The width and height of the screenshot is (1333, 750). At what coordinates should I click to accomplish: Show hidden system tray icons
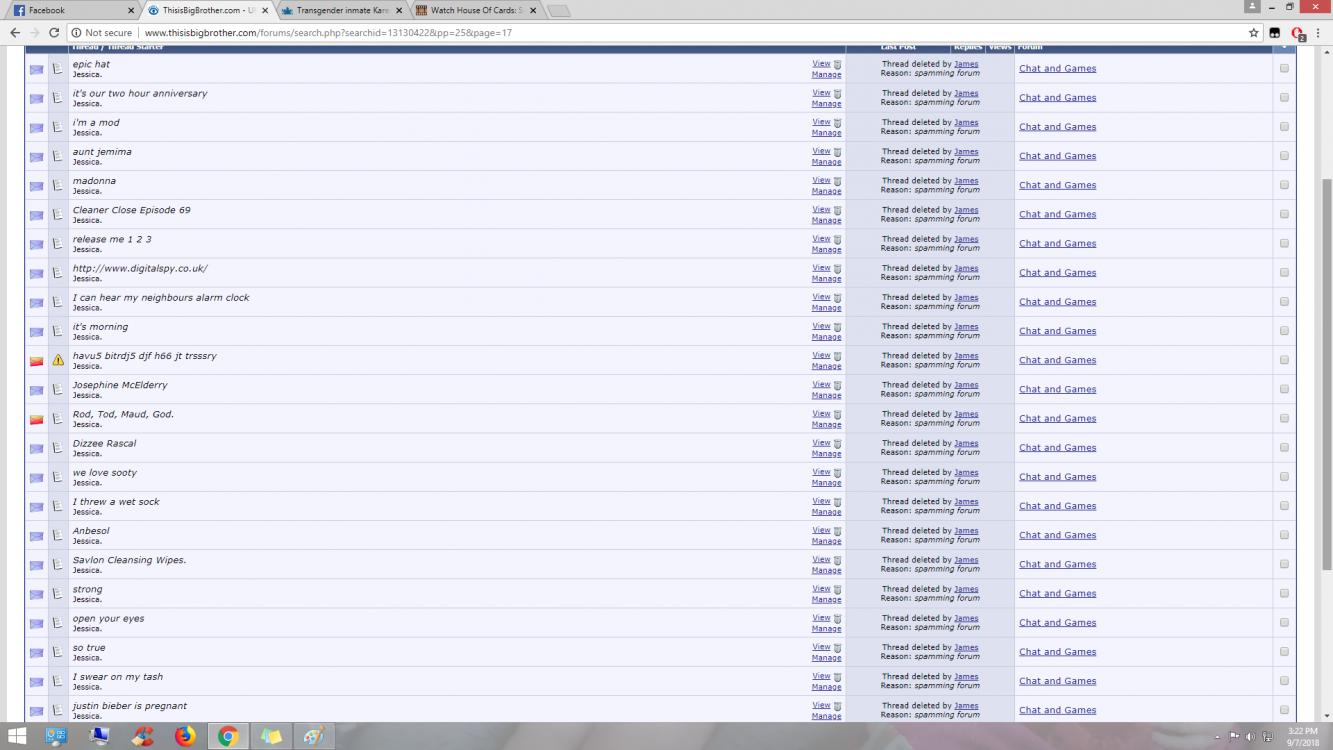point(1219,737)
